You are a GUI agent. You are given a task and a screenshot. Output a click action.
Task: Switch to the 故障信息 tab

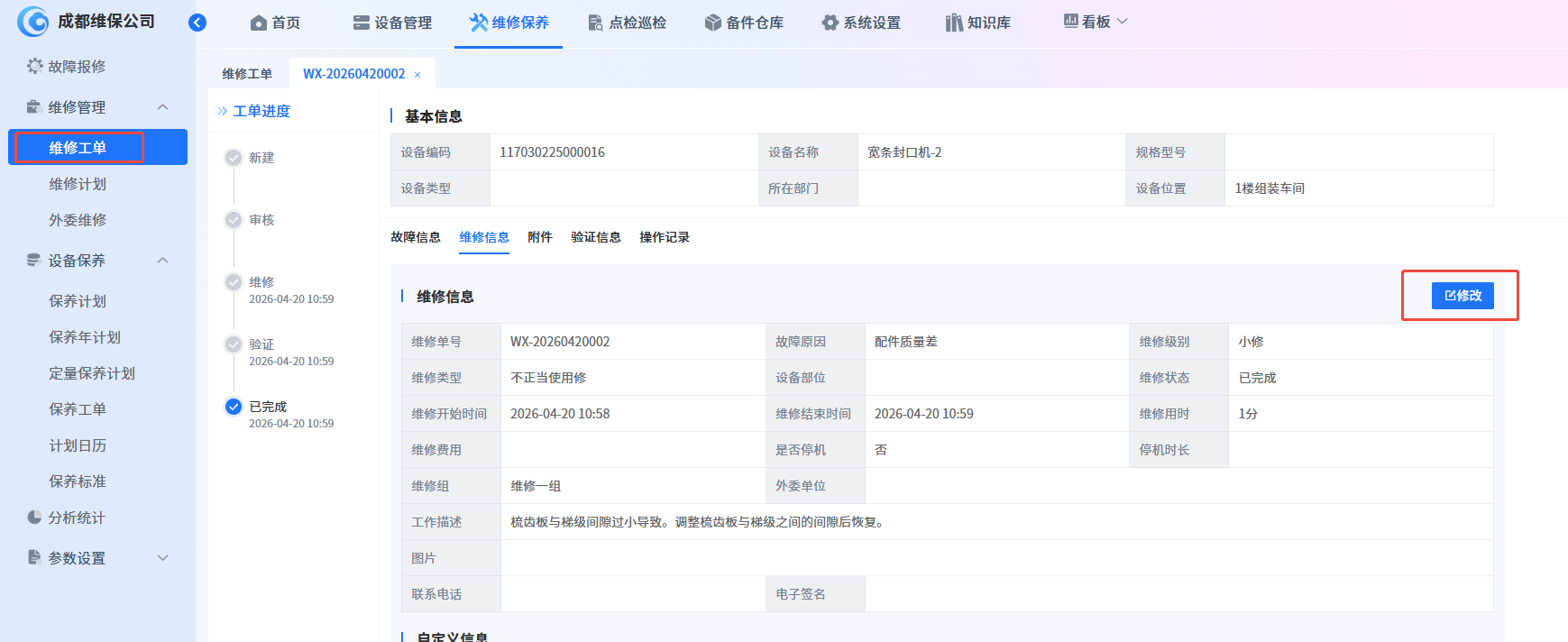tap(416, 237)
